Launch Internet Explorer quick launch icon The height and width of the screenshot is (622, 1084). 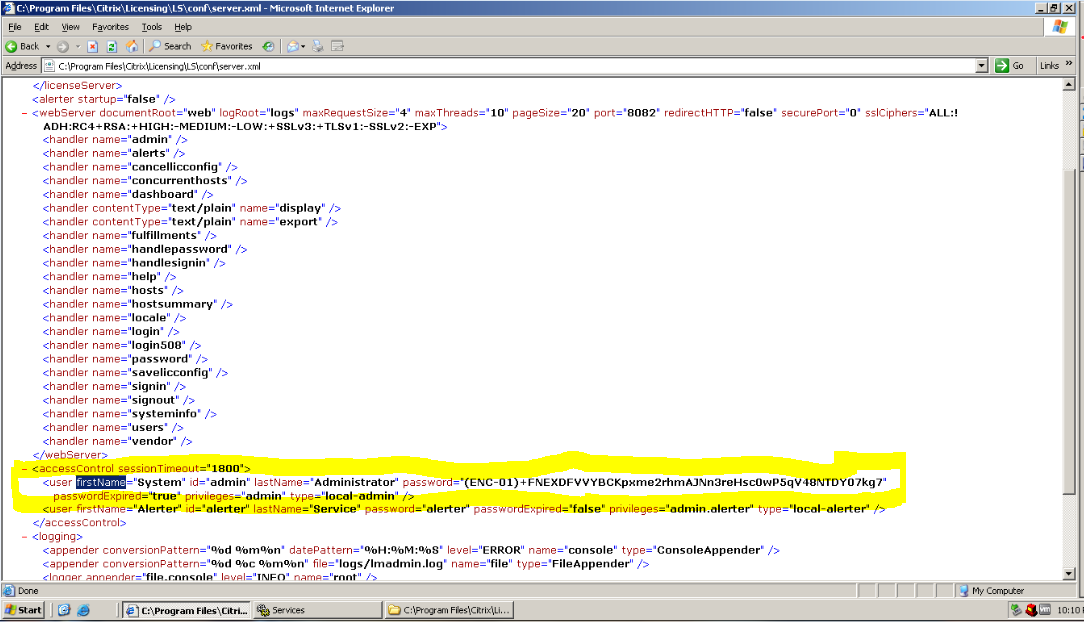(84, 610)
